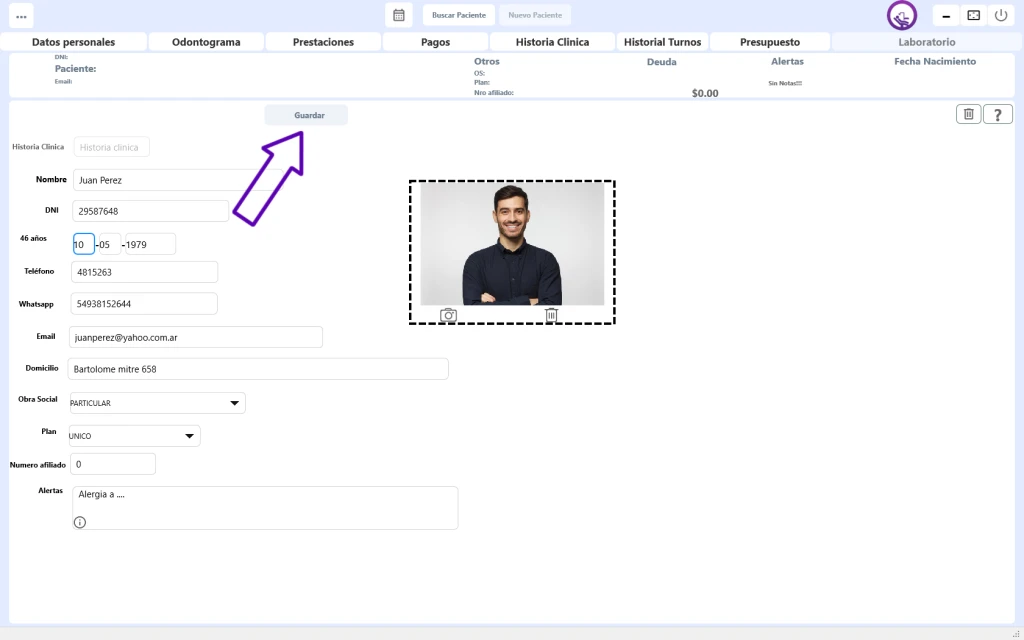Open the Historia Clinica tab

point(552,42)
